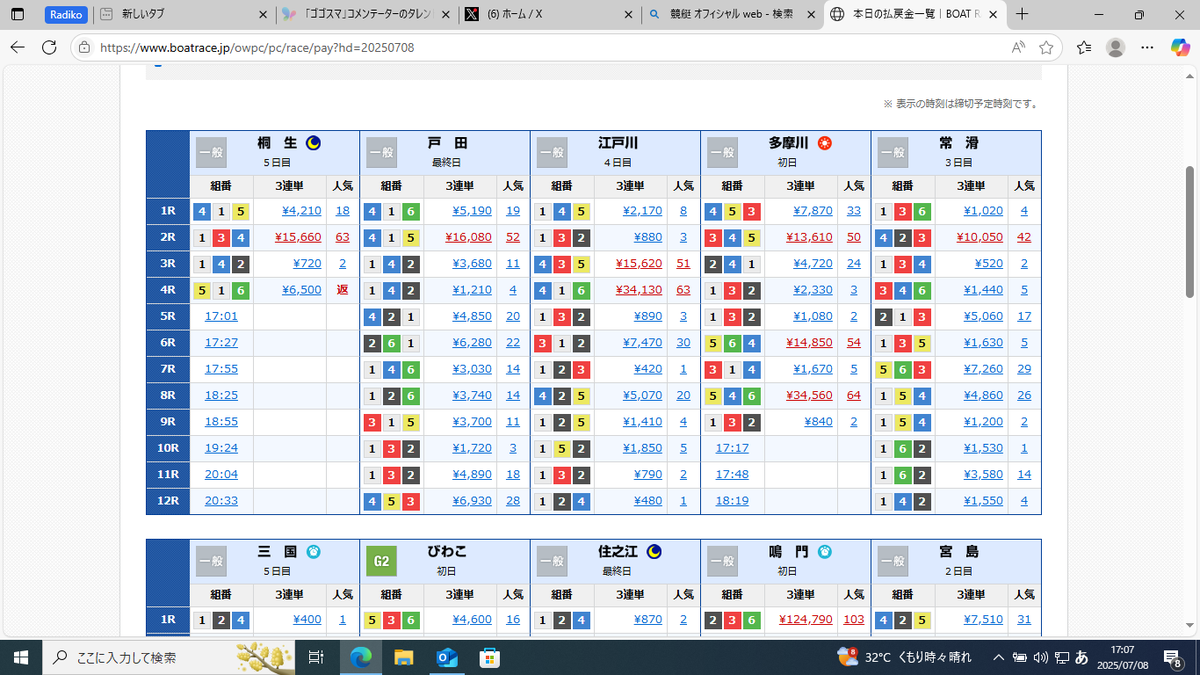Open the weather widget showing 32°C

click(903, 657)
